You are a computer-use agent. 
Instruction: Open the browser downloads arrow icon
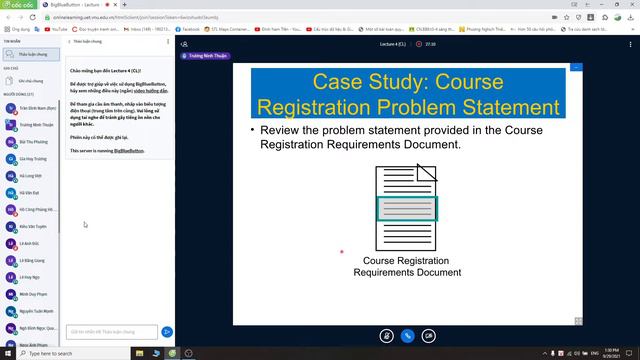pos(631,18)
